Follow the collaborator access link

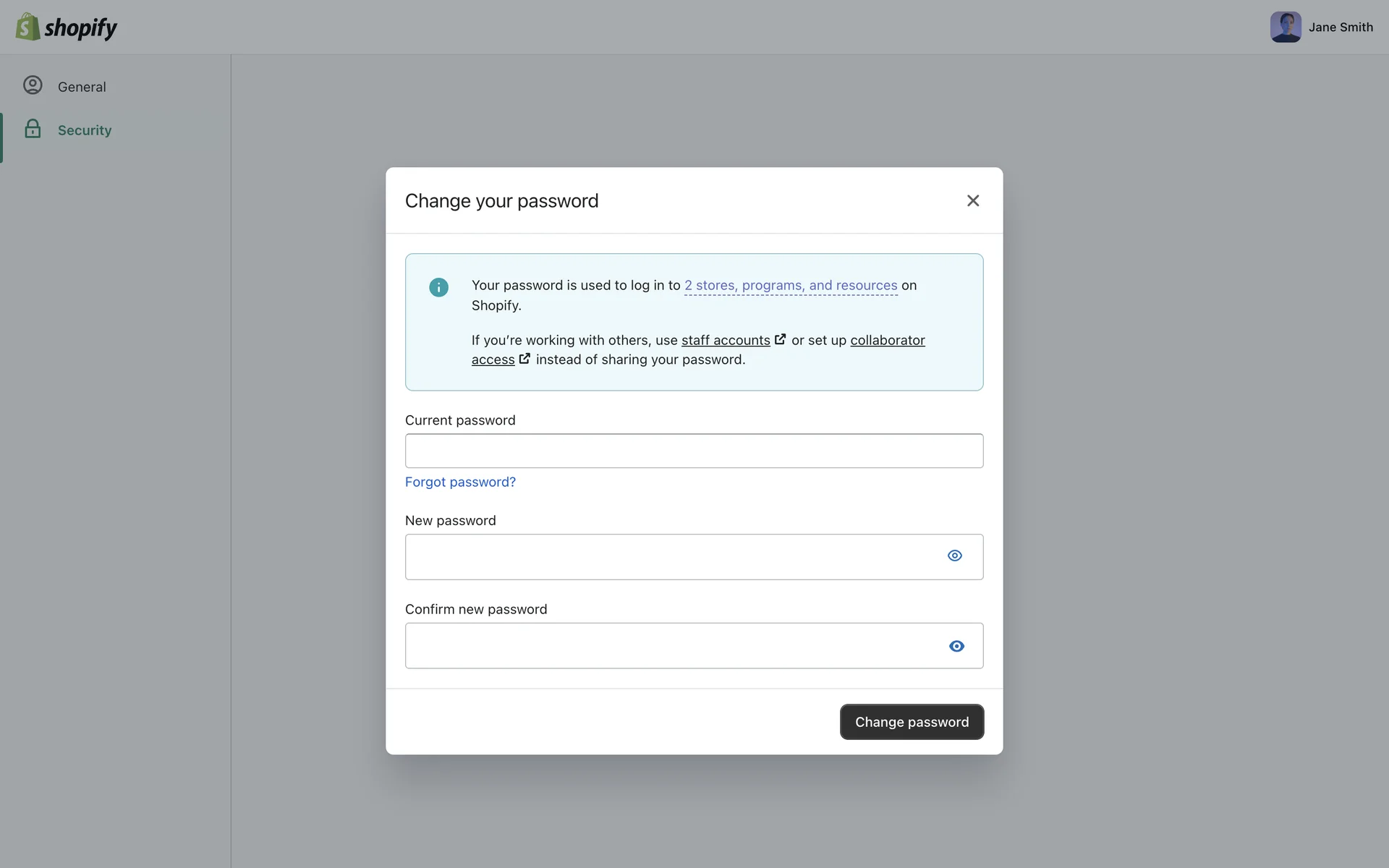(x=887, y=340)
